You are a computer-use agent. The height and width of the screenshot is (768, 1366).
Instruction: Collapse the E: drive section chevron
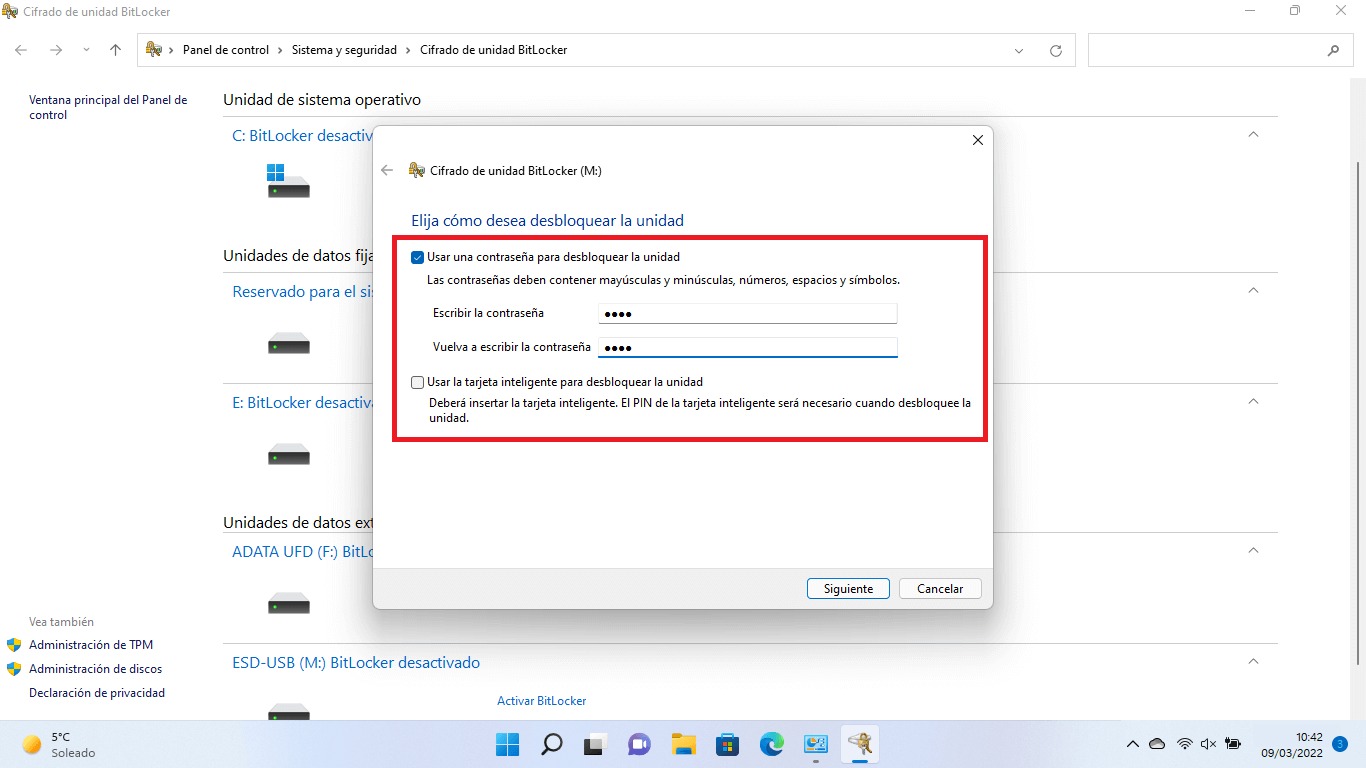click(x=1253, y=401)
